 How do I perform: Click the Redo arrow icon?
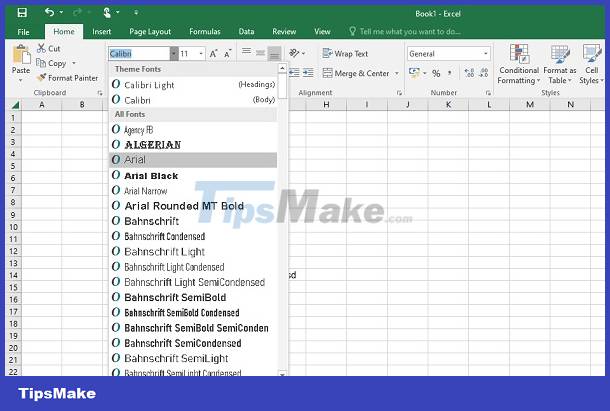(x=77, y=12)
